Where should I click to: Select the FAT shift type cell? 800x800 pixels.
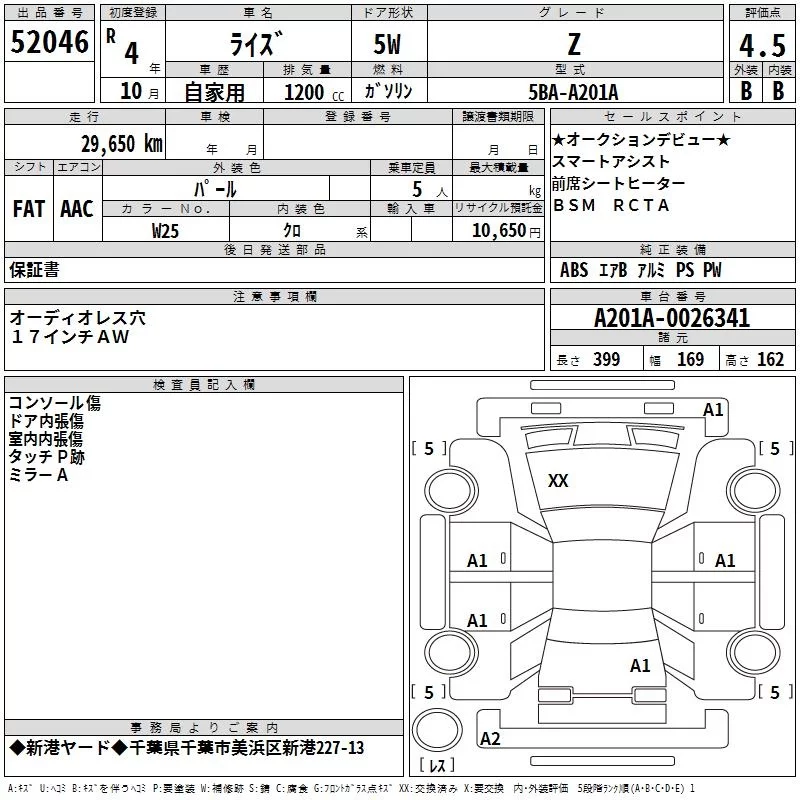[28, 209]
